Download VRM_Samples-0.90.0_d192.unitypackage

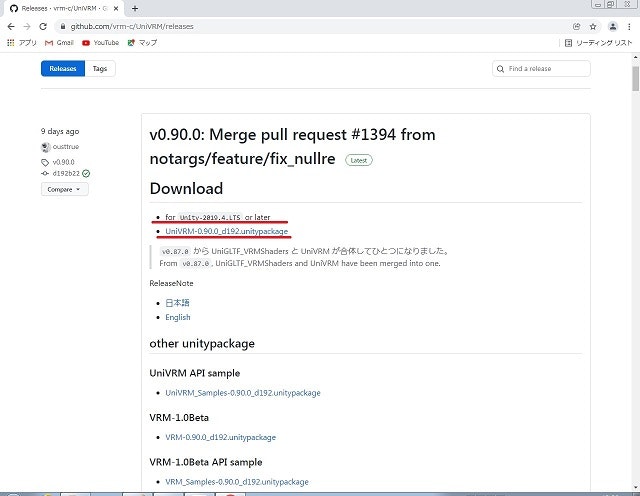[237, 482]
